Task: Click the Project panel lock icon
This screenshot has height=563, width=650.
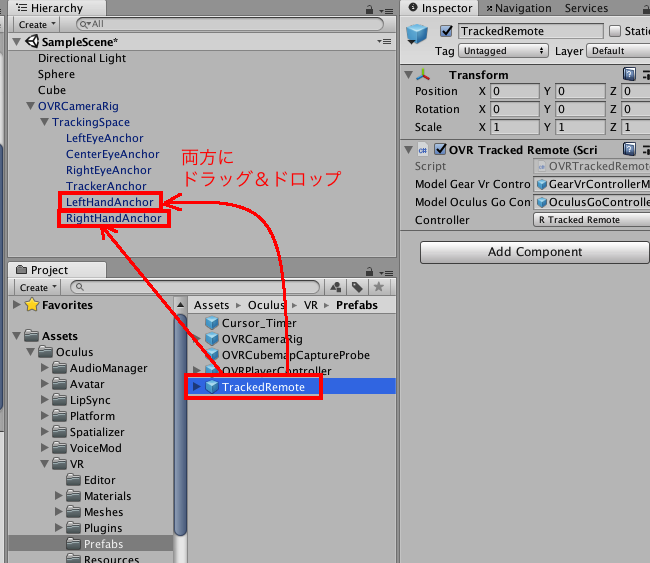Action: [x=369, y=272]
